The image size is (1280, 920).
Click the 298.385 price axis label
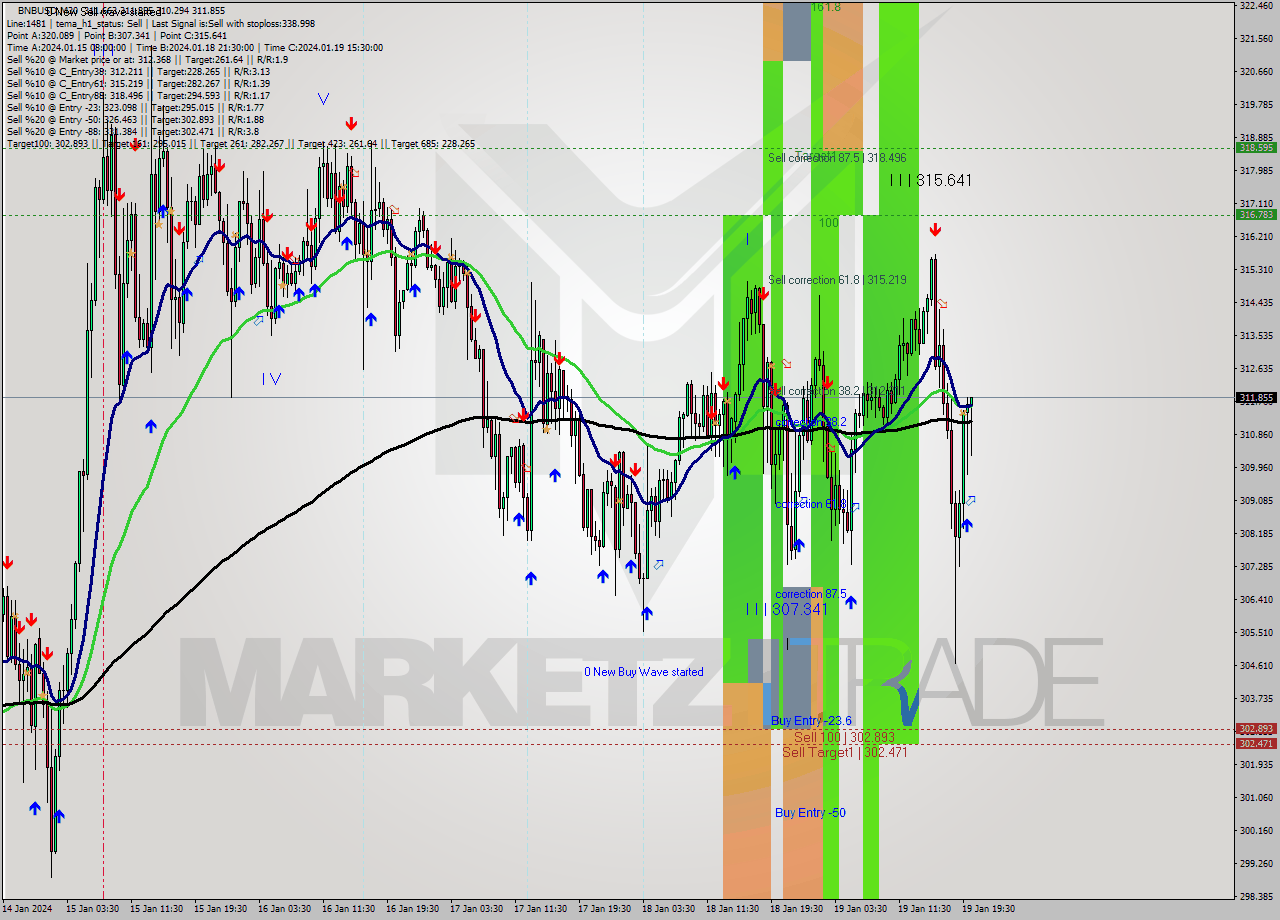pyautogui.click(x=1256, y=896)
